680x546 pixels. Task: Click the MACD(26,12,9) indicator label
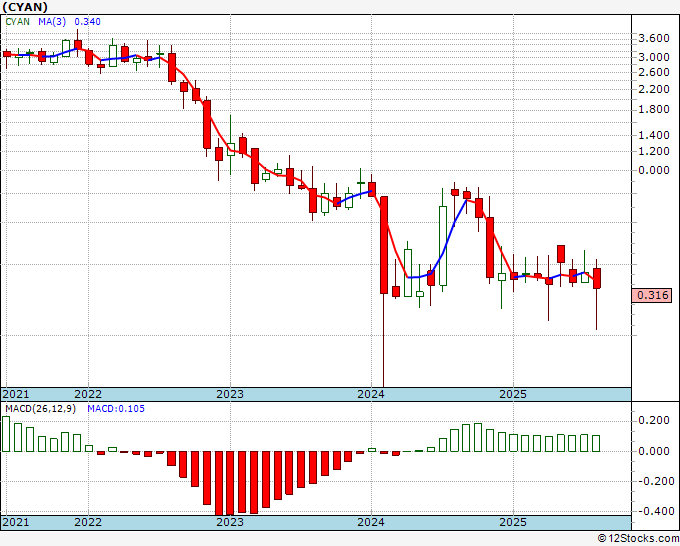[39, 408]
